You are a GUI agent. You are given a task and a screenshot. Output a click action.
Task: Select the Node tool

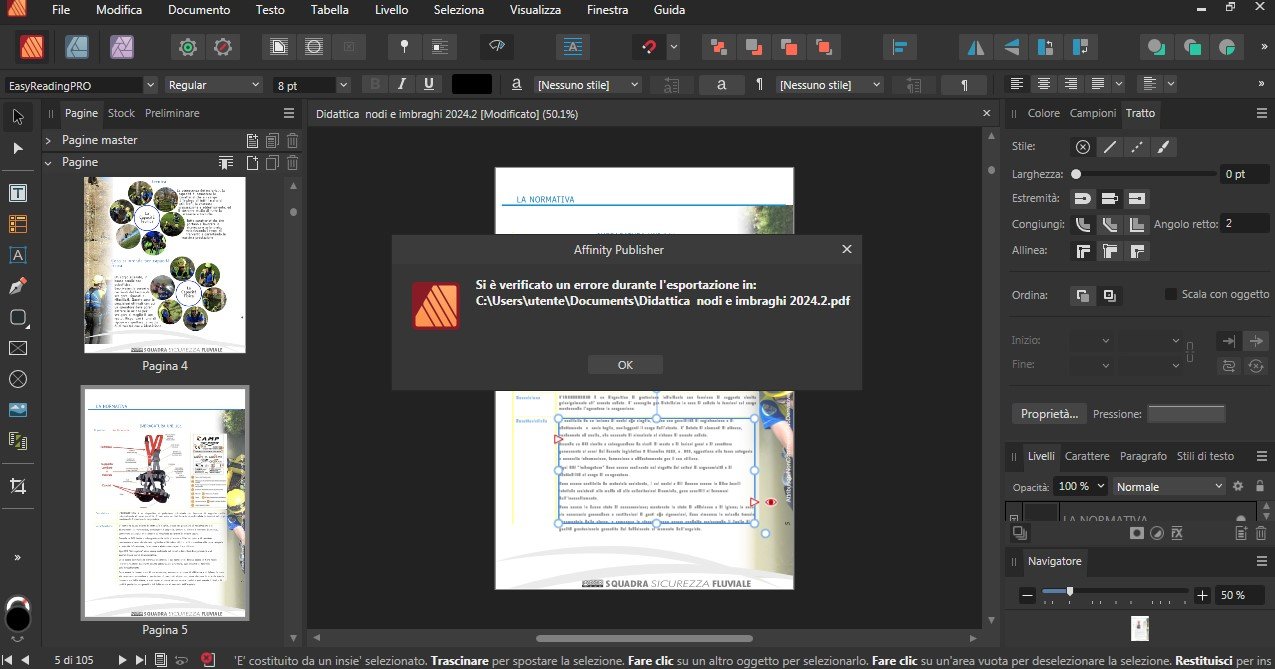pyautogui.click(x=17, y=149)
